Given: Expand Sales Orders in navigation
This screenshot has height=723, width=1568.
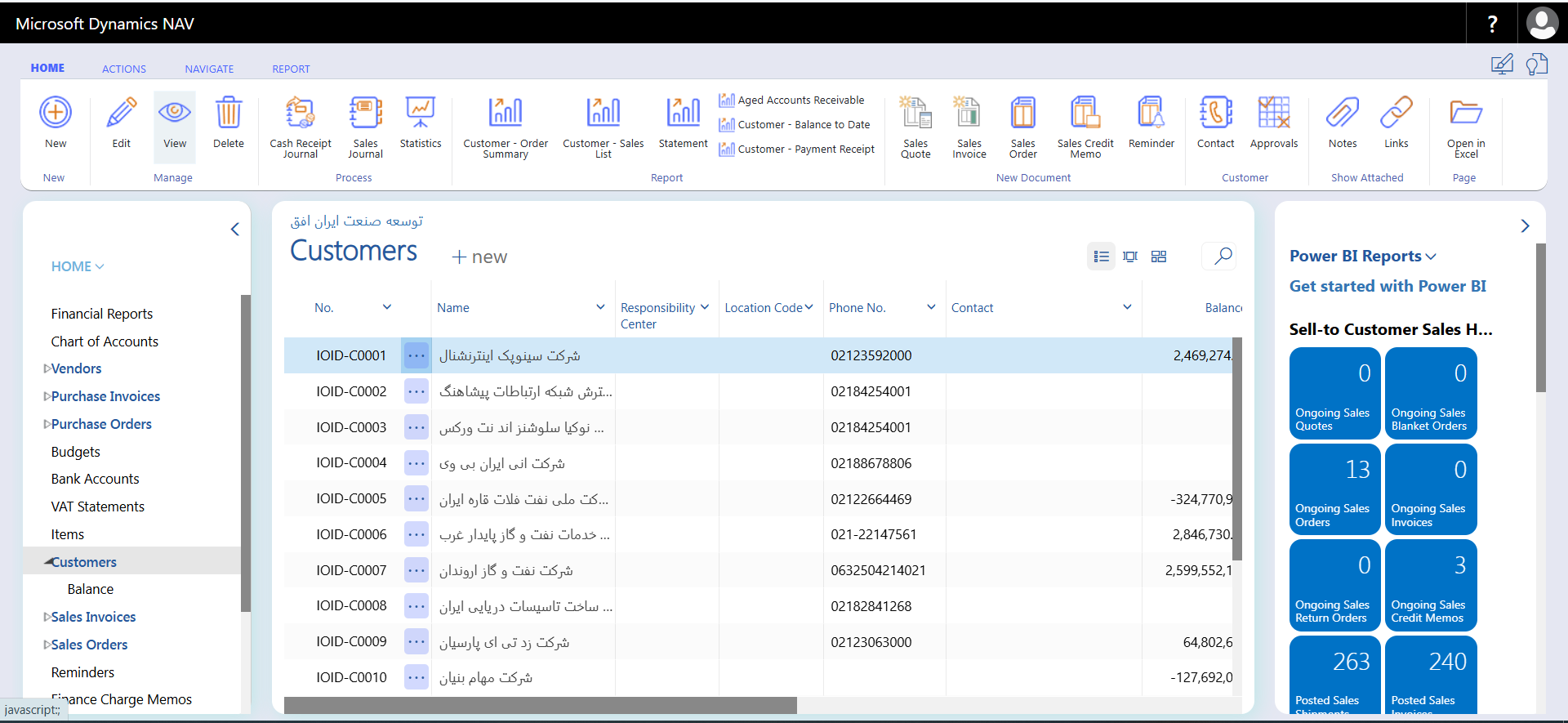Looking at the screenshot, I should (x=47, y=645).
